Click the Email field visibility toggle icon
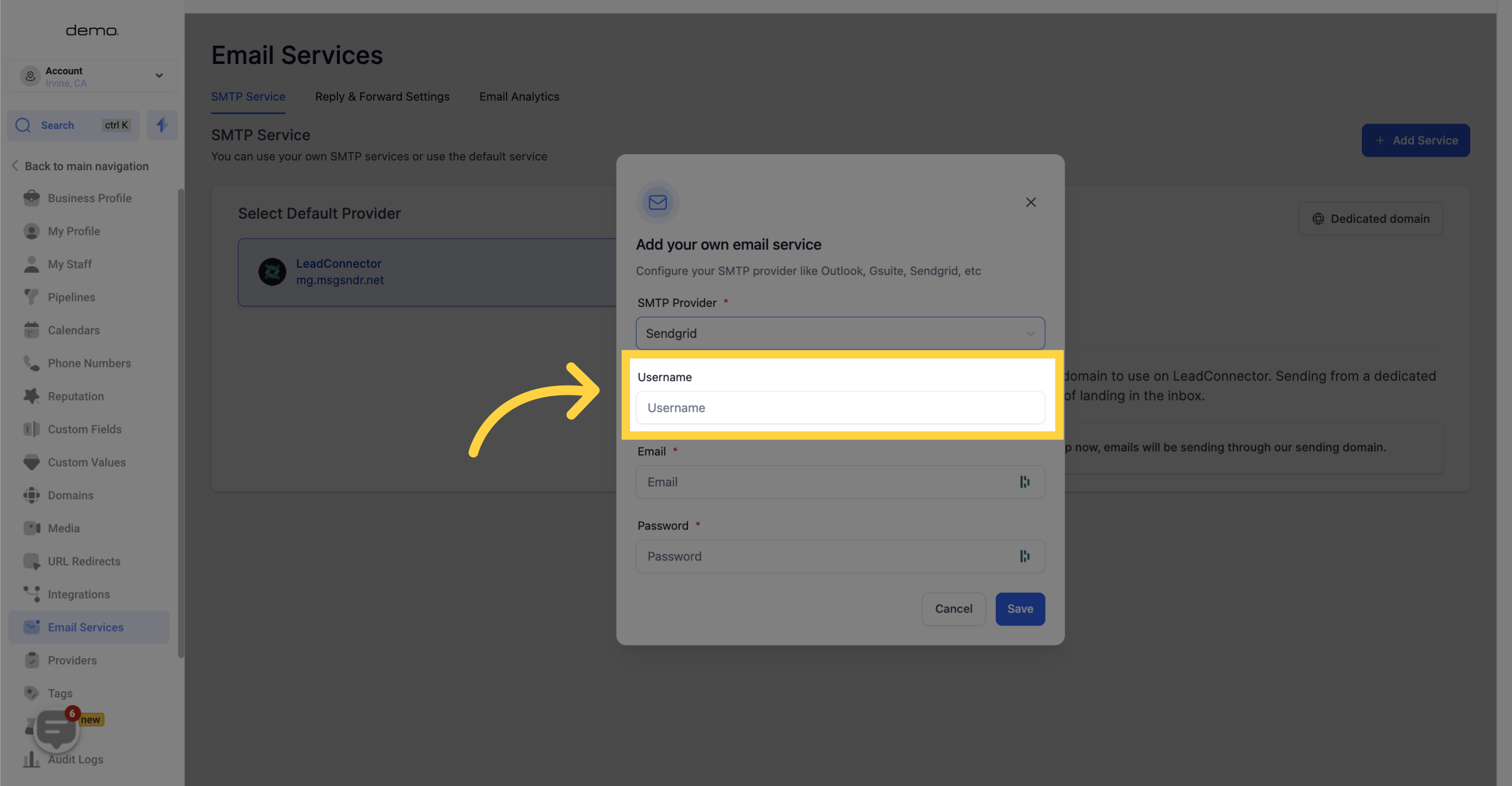The height and width of the screenshot is (786, 1512). pos(1024,482)
